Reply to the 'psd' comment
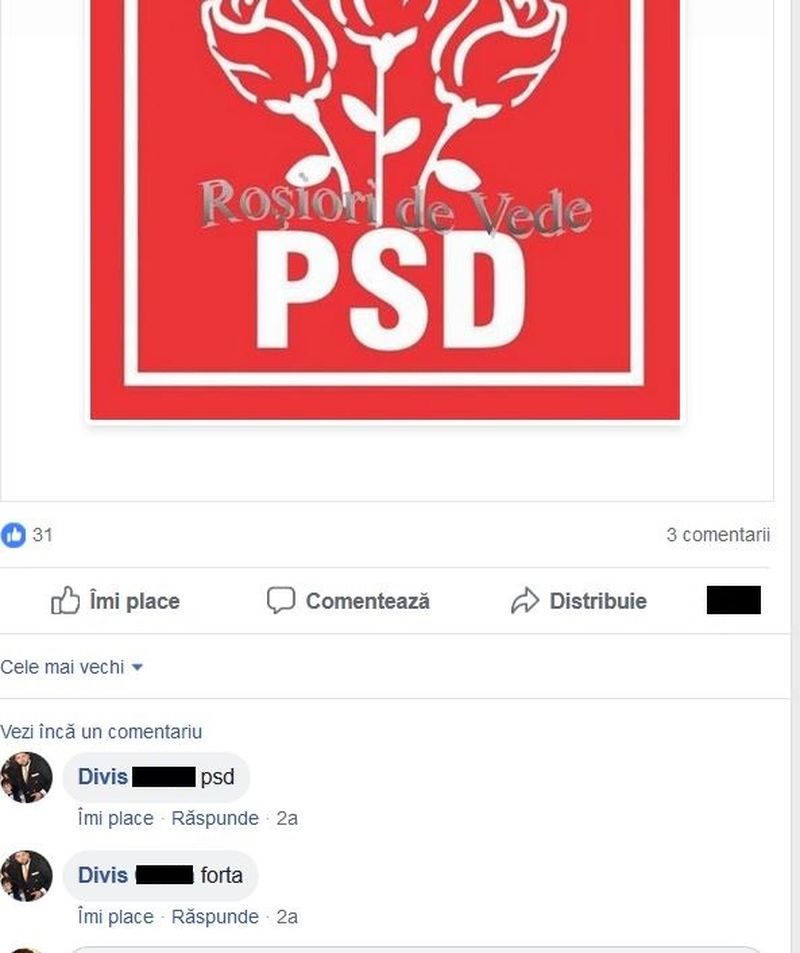 tap(215, 819)
